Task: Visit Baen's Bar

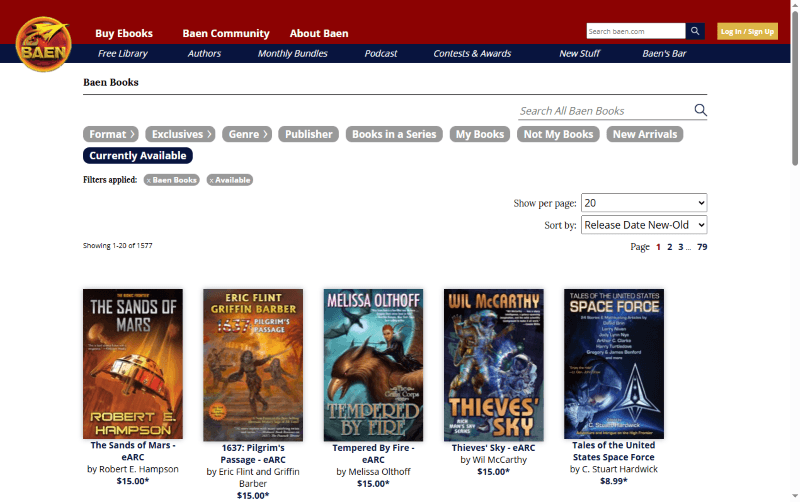Action: 664,53
